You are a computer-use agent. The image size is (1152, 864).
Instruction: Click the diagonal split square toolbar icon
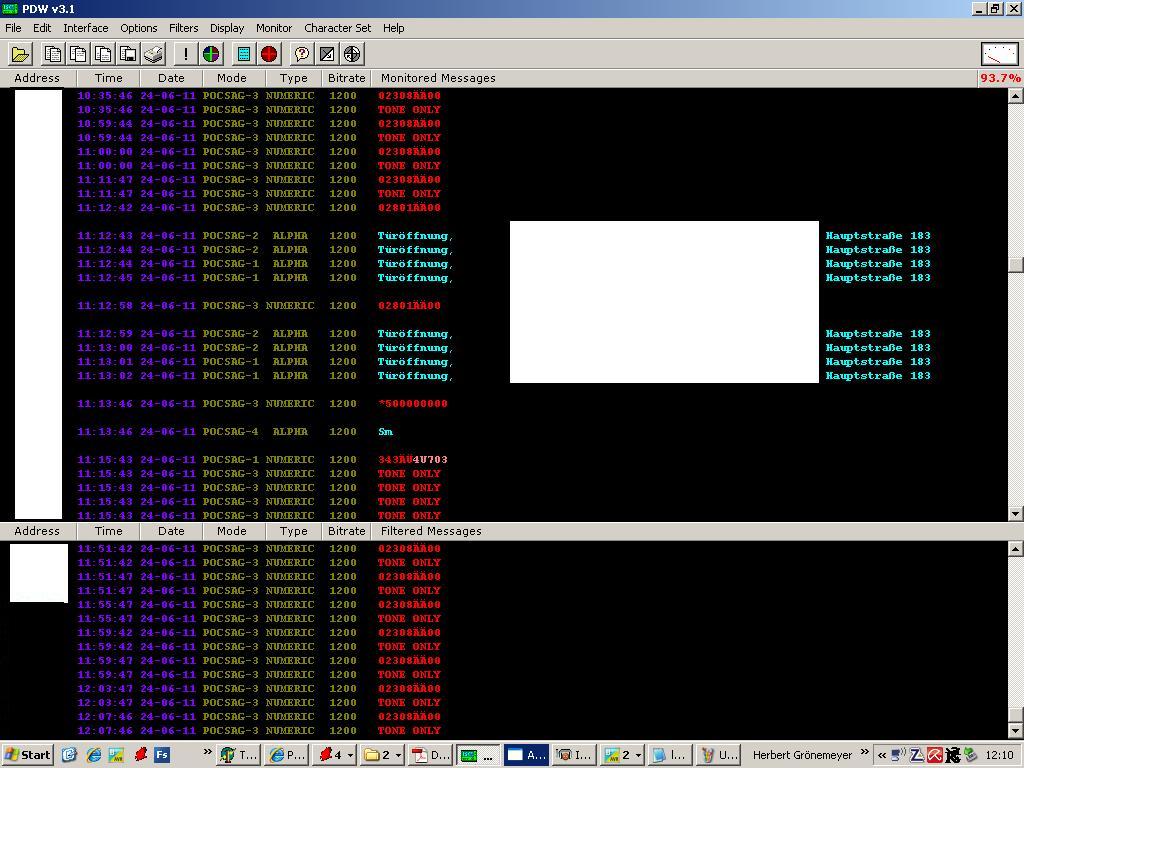[327, 54]
